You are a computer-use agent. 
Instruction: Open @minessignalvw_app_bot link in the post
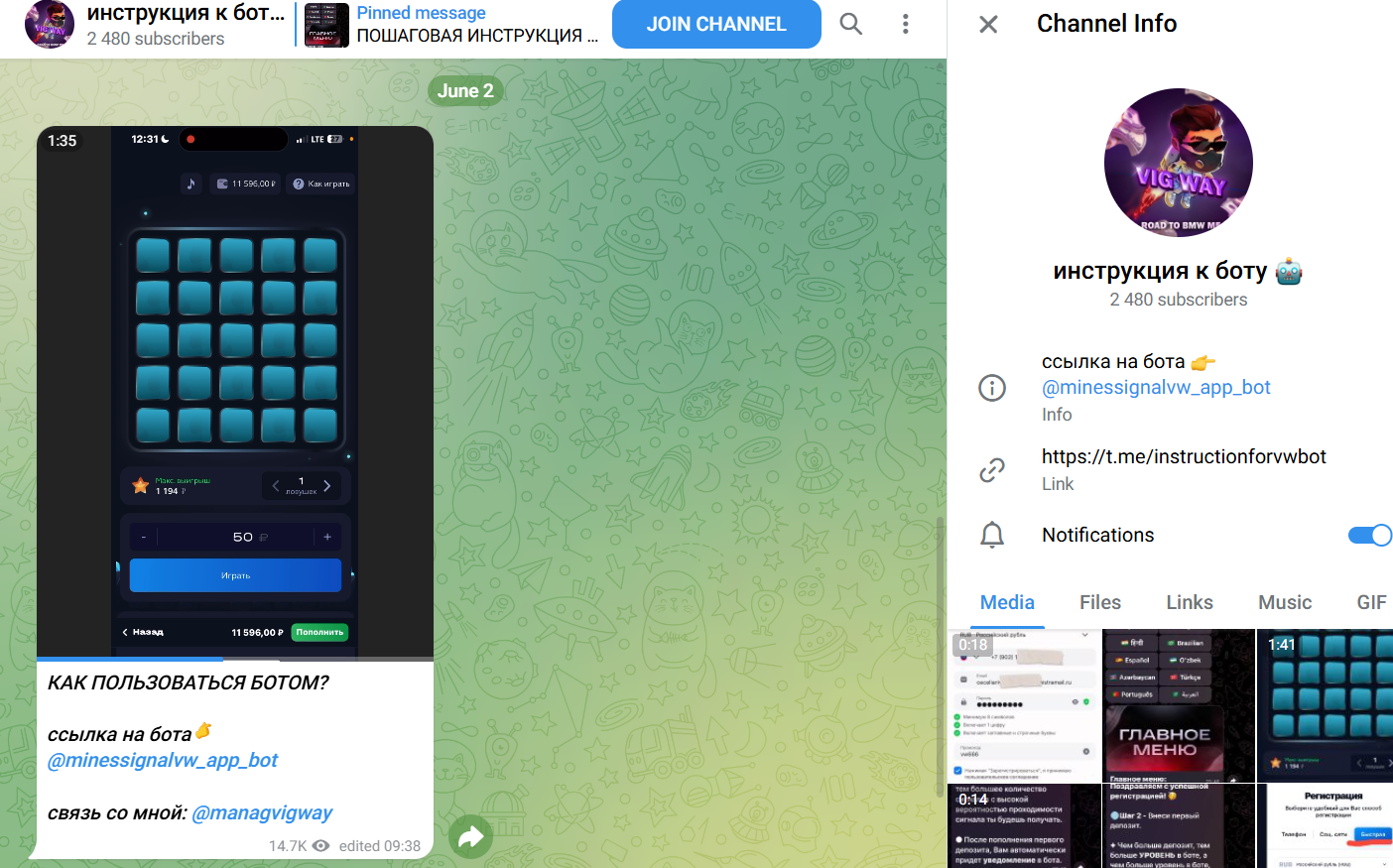click(x=163, y=761)
